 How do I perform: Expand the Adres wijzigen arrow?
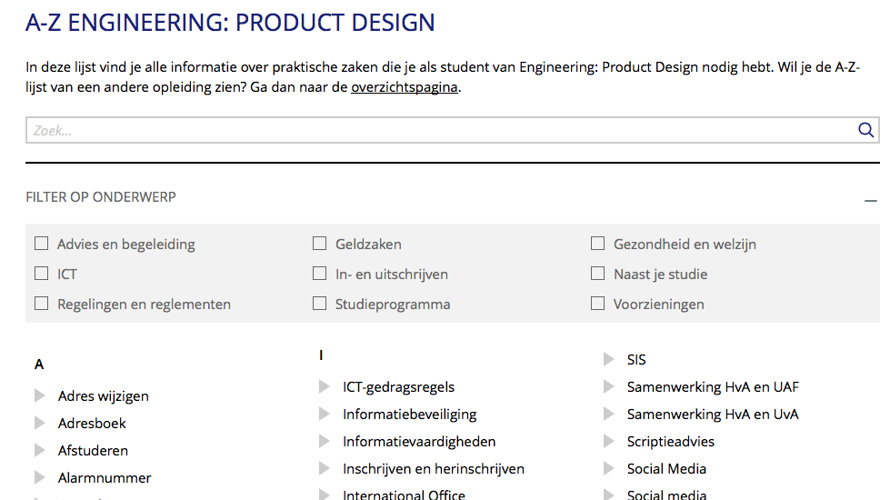(x=40, y=396)
